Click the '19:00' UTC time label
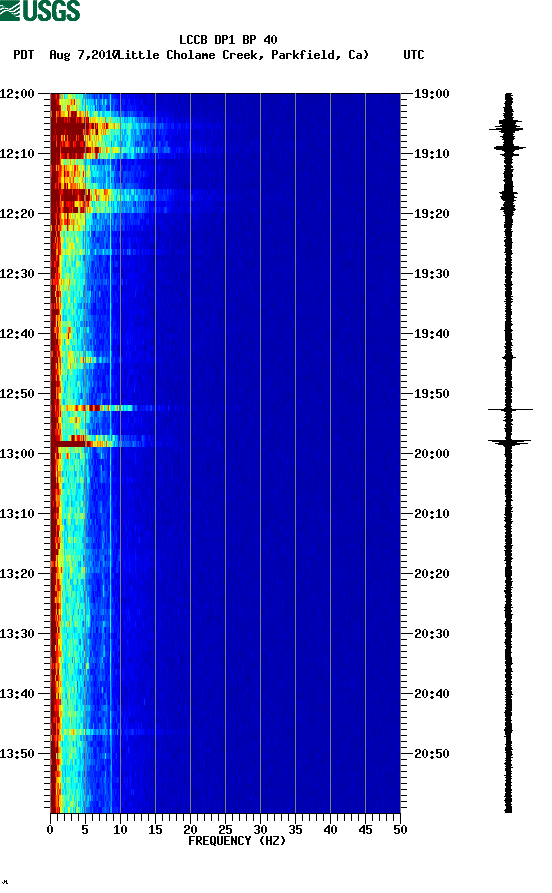The height and width of the screenshot is (893, 552). click(432, 94)
